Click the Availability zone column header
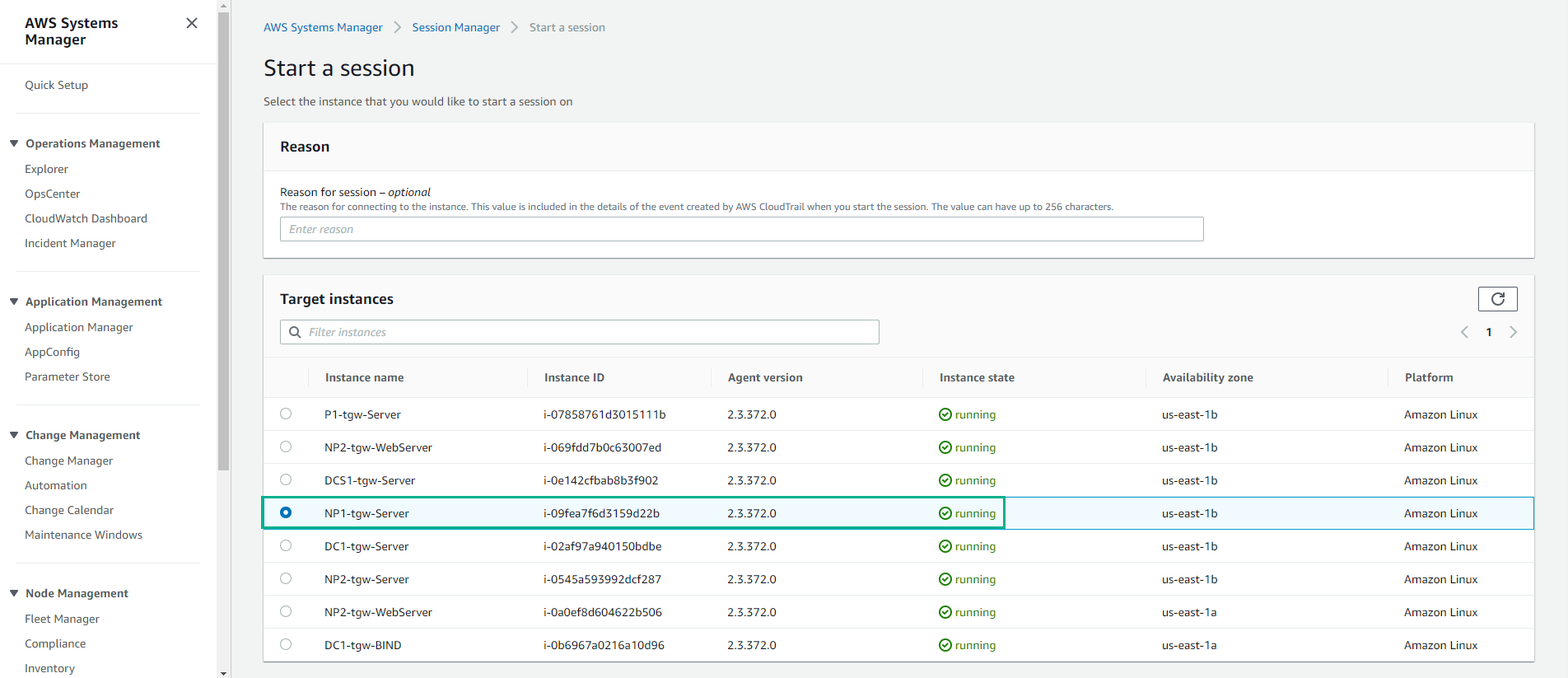This screenshot has width=1568, height=678. pos(1208,377)
